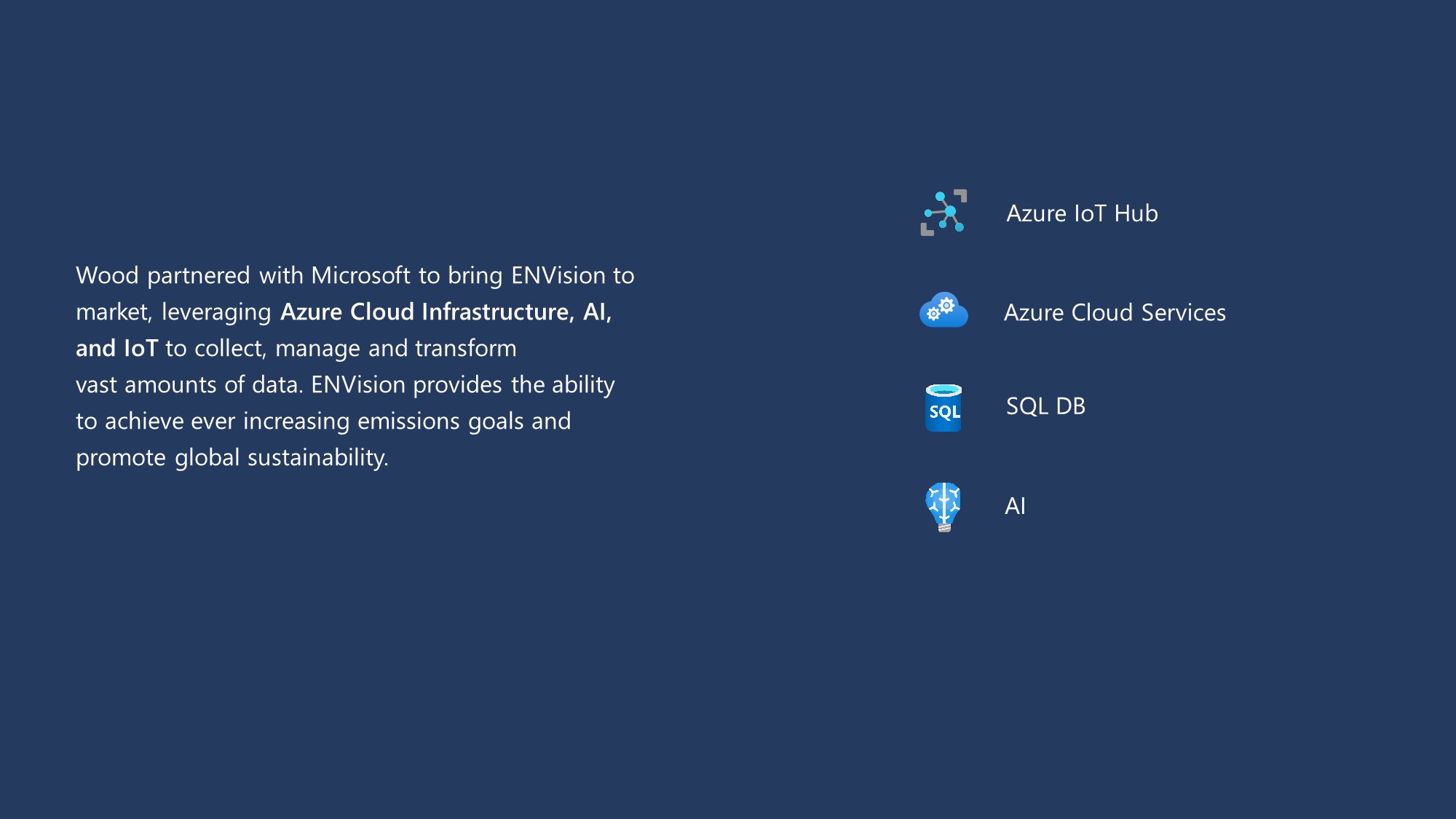This screenshot has width=1456, height=819.
Task: Click the phrase "collect, manage and transform"
Action: (355, 348)
